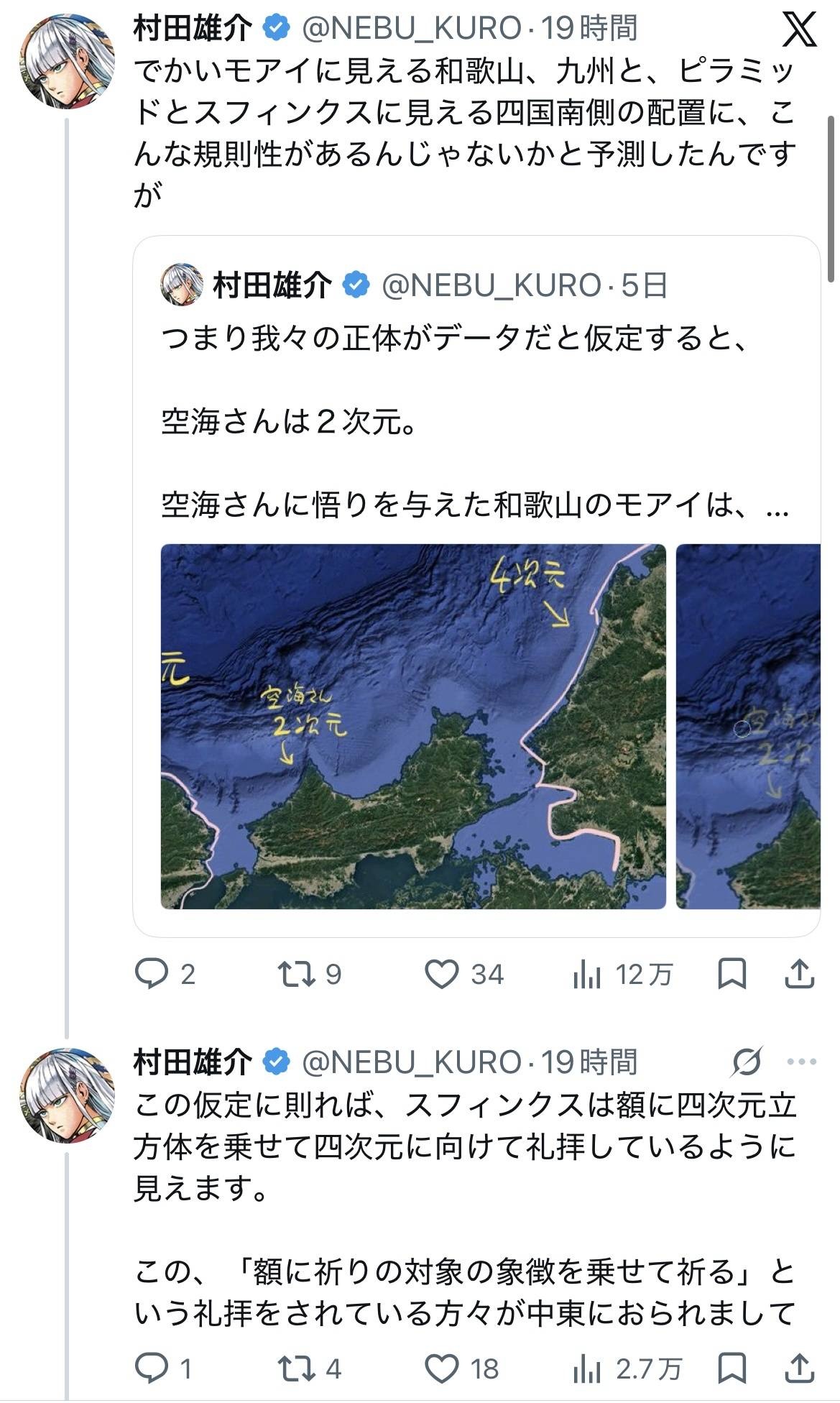Reply to the first post with 2 comments
This screenshot has width=840, height=1403.
165,974
